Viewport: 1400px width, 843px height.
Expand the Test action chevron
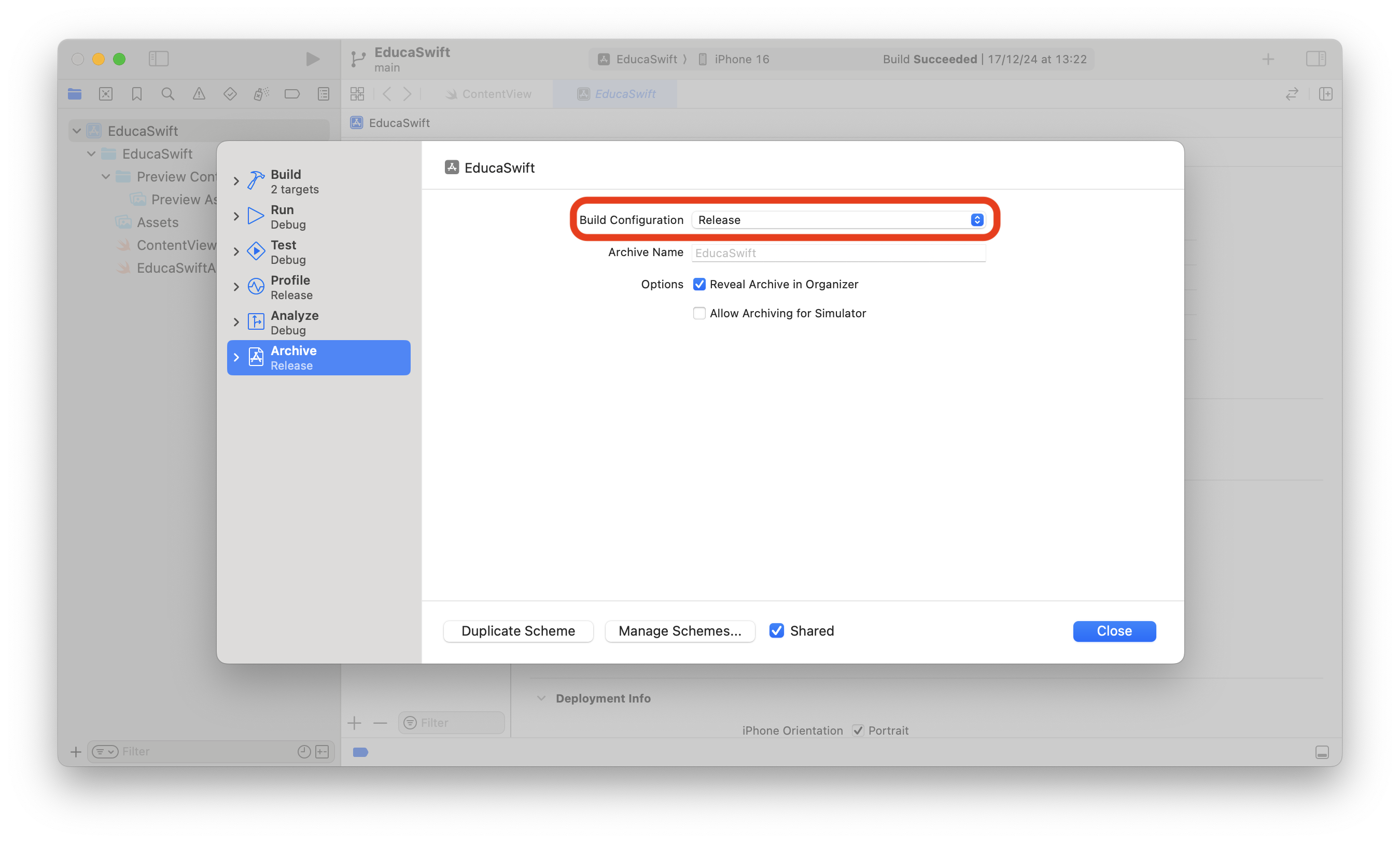coord(236,251)
